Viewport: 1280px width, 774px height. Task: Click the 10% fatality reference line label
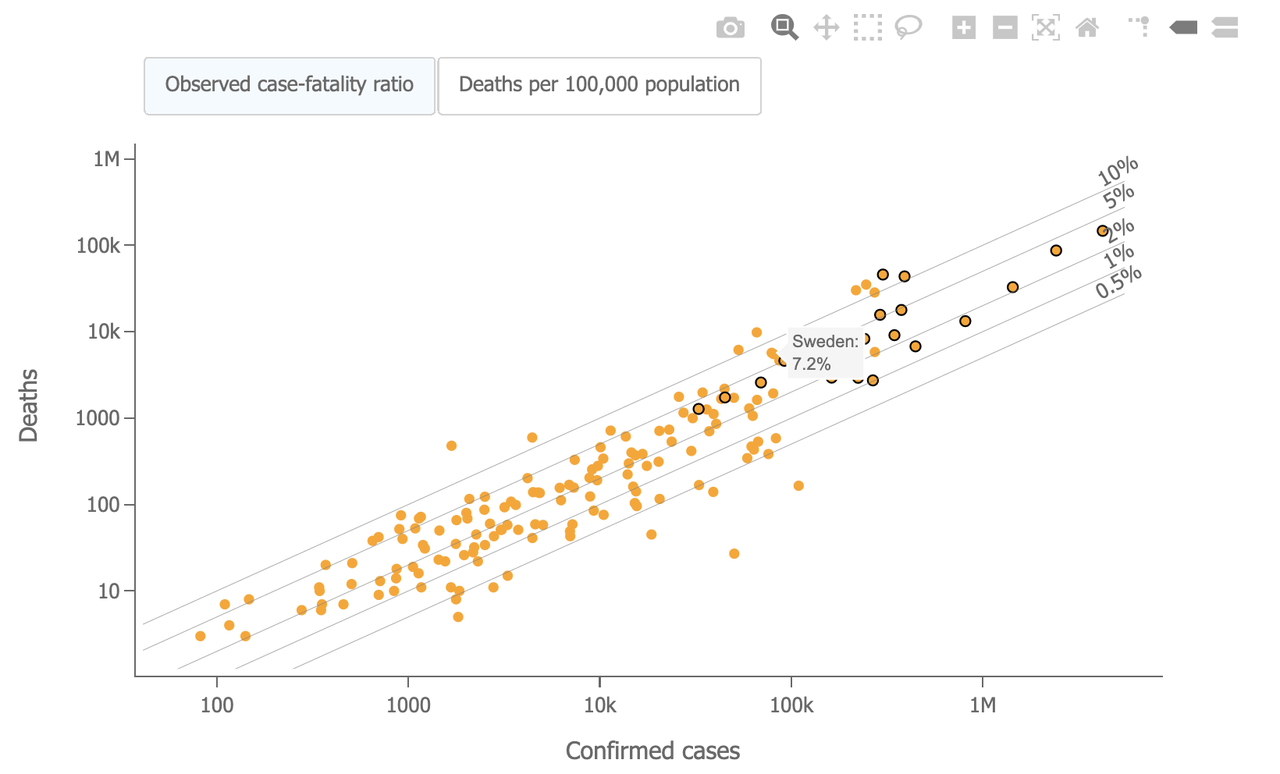[1118, 171]
